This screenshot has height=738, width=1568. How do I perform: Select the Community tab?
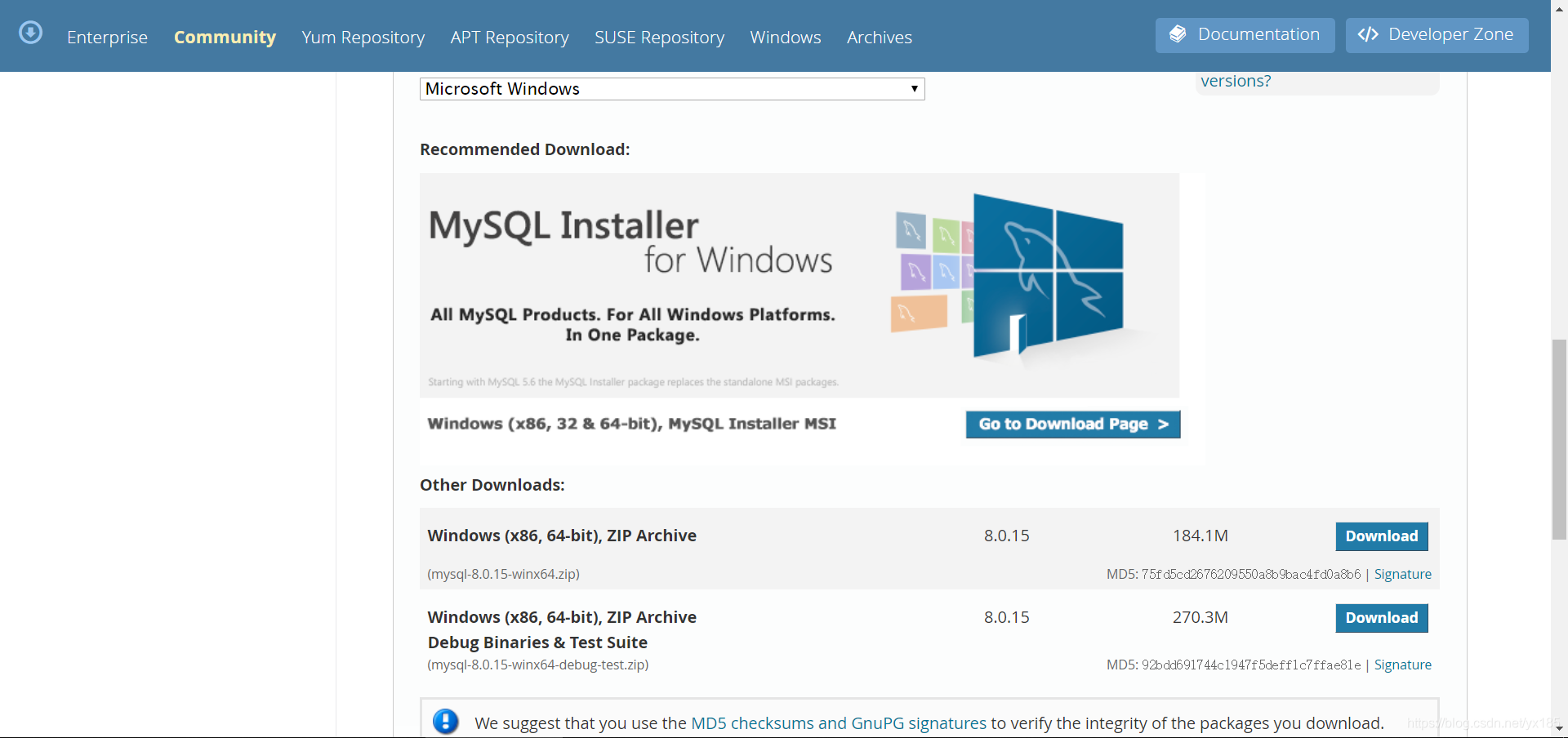point(225,38)
